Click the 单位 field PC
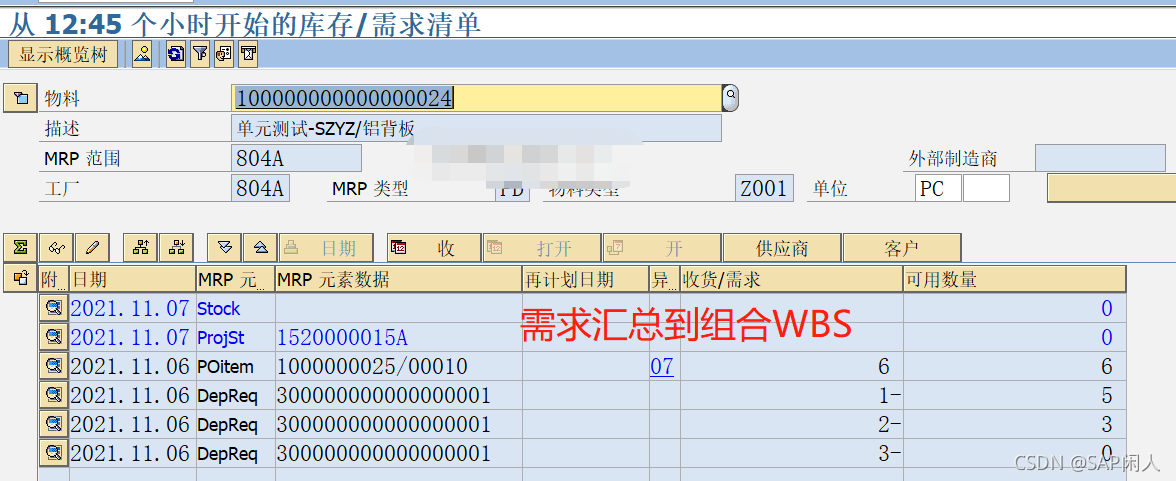 pos(938,188)
